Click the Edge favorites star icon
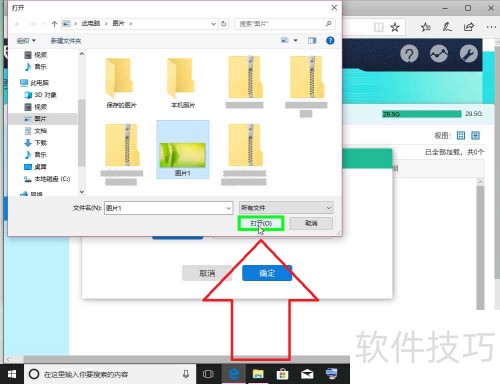The image size is (500, 384). click(395, 27)
